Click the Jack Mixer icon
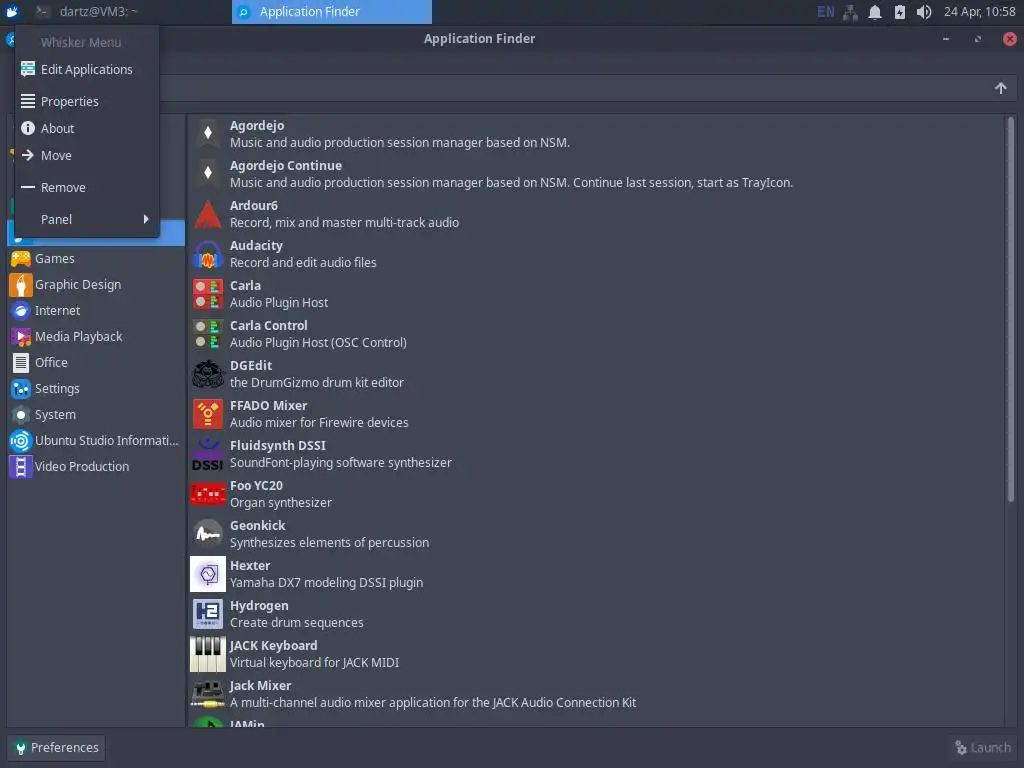Image resolution: width=1024 pixels, height=768 pixels. 208,694
